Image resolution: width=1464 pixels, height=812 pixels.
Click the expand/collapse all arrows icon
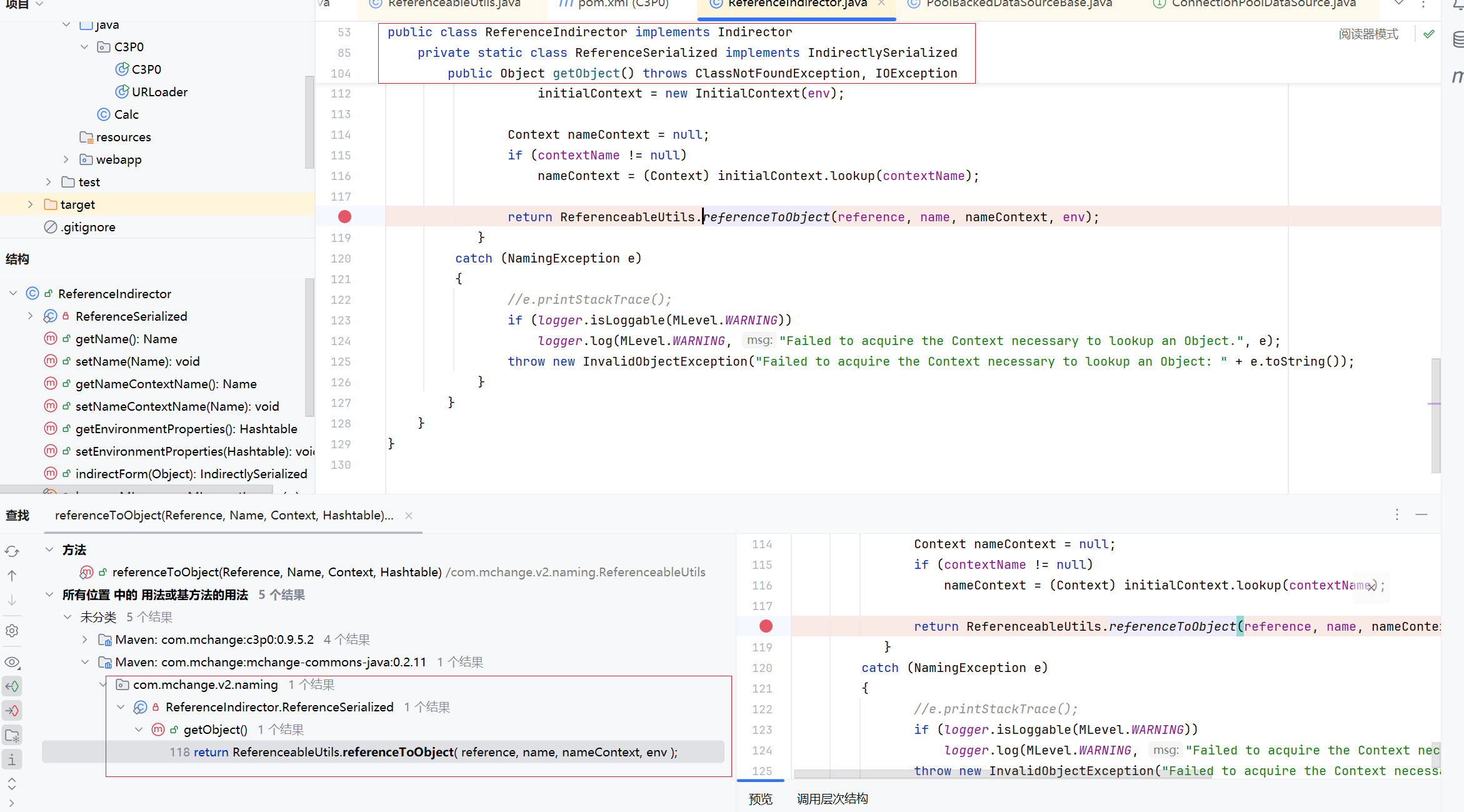(12, 784)
